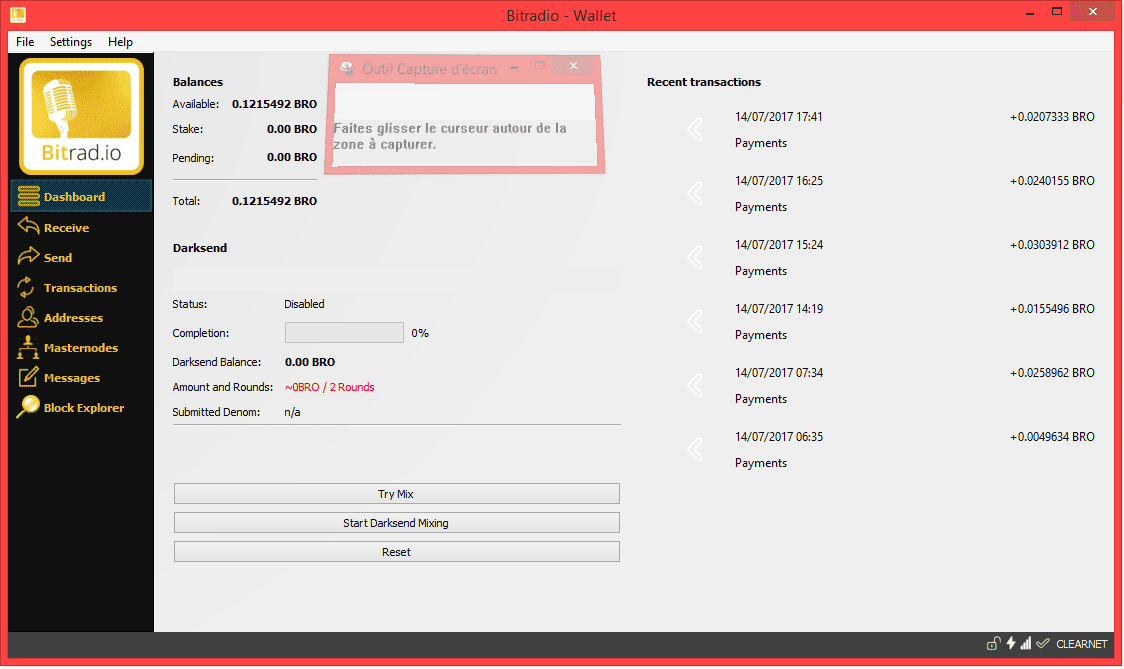Click the 14/07/2017 16:25 transaction date
The image size is (1124, 669).
click(x=779, y=181)
